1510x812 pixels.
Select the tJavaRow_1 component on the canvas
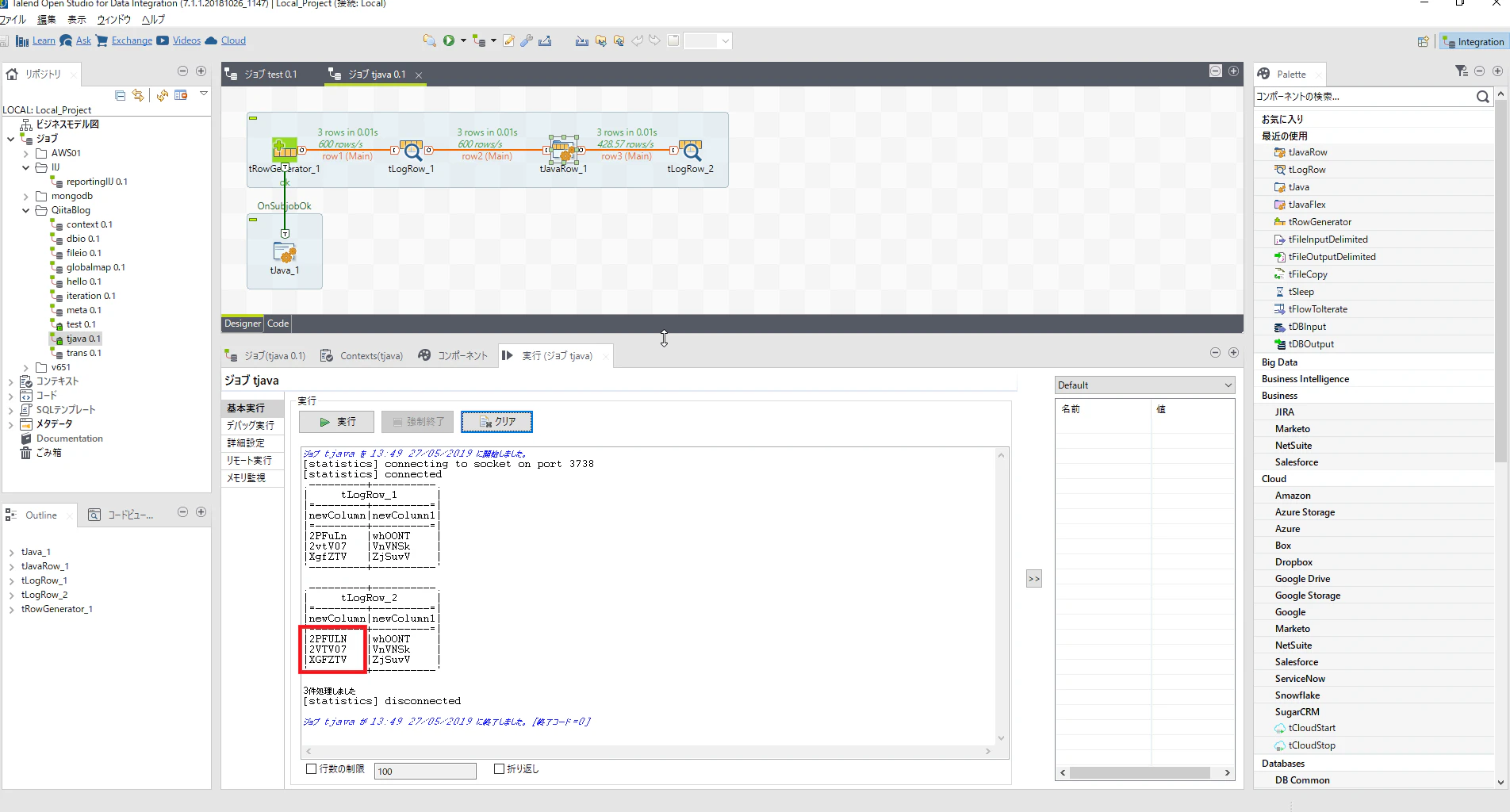[x=563, y=149]
